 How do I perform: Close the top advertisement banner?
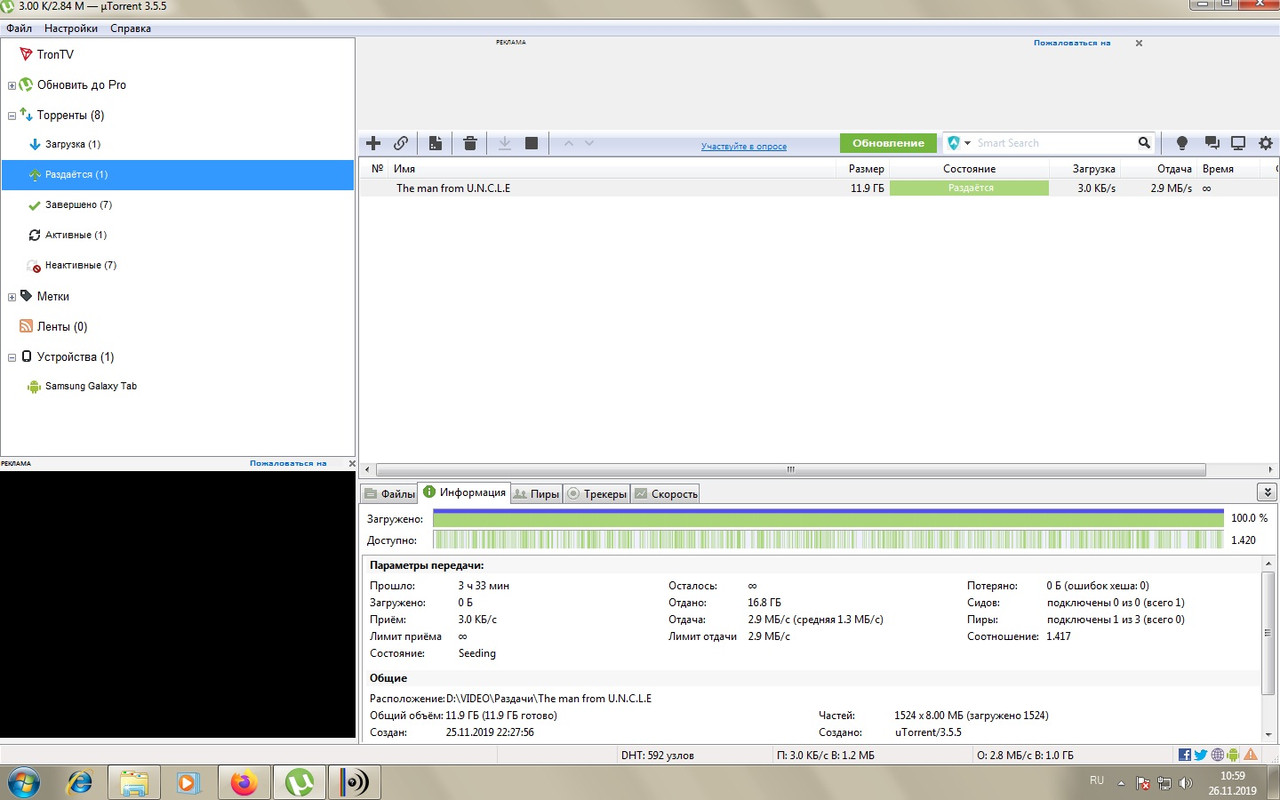[x=1139, y=43]
